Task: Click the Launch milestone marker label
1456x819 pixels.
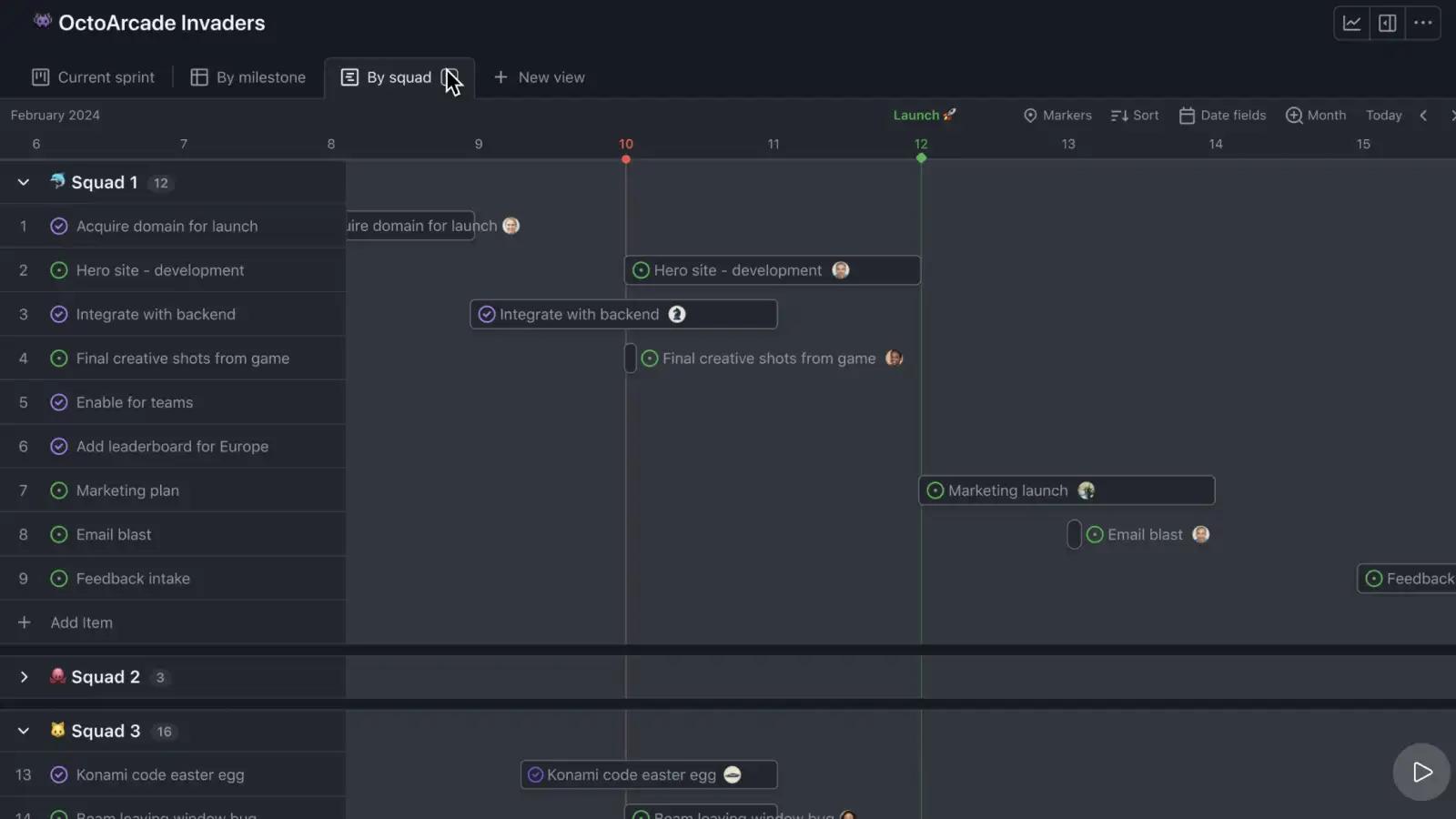Action: tap(924, 116)
